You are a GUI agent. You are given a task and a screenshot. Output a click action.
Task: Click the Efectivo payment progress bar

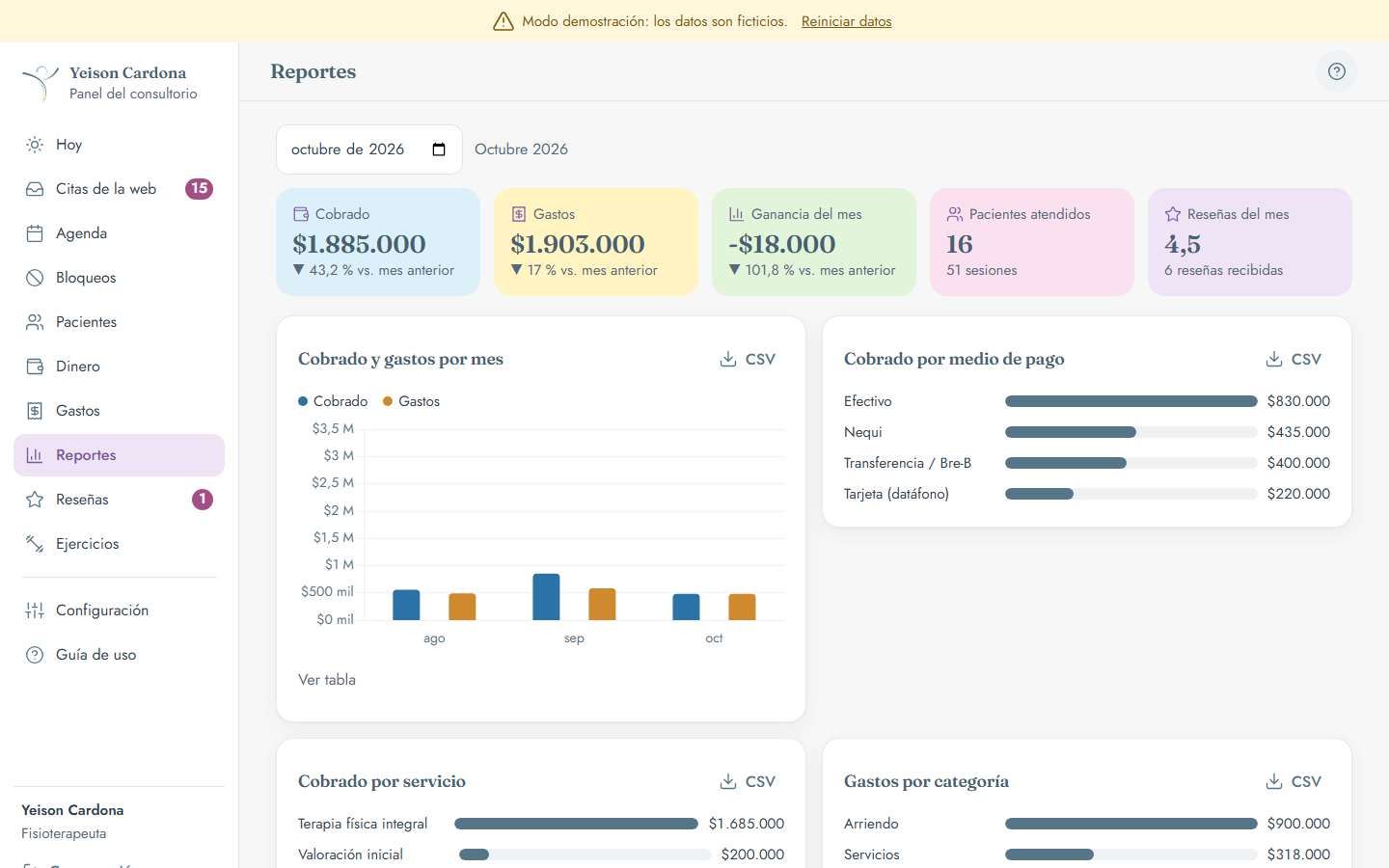[1130, 401]
